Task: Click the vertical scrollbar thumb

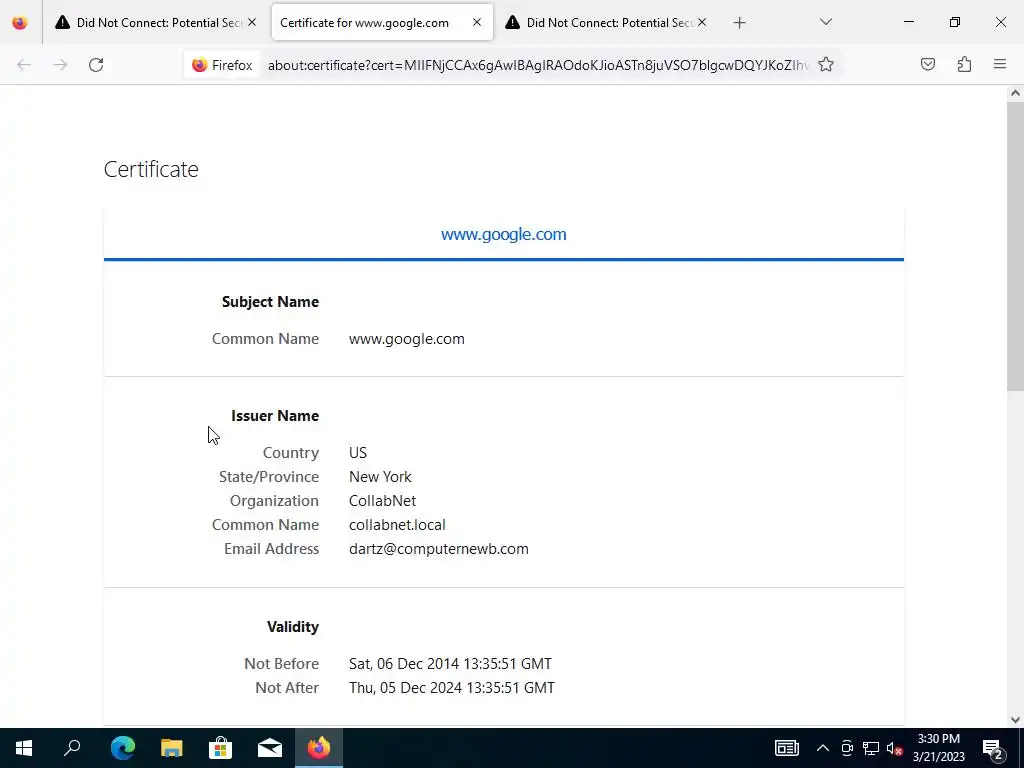Action: (x=1015, y=246)
